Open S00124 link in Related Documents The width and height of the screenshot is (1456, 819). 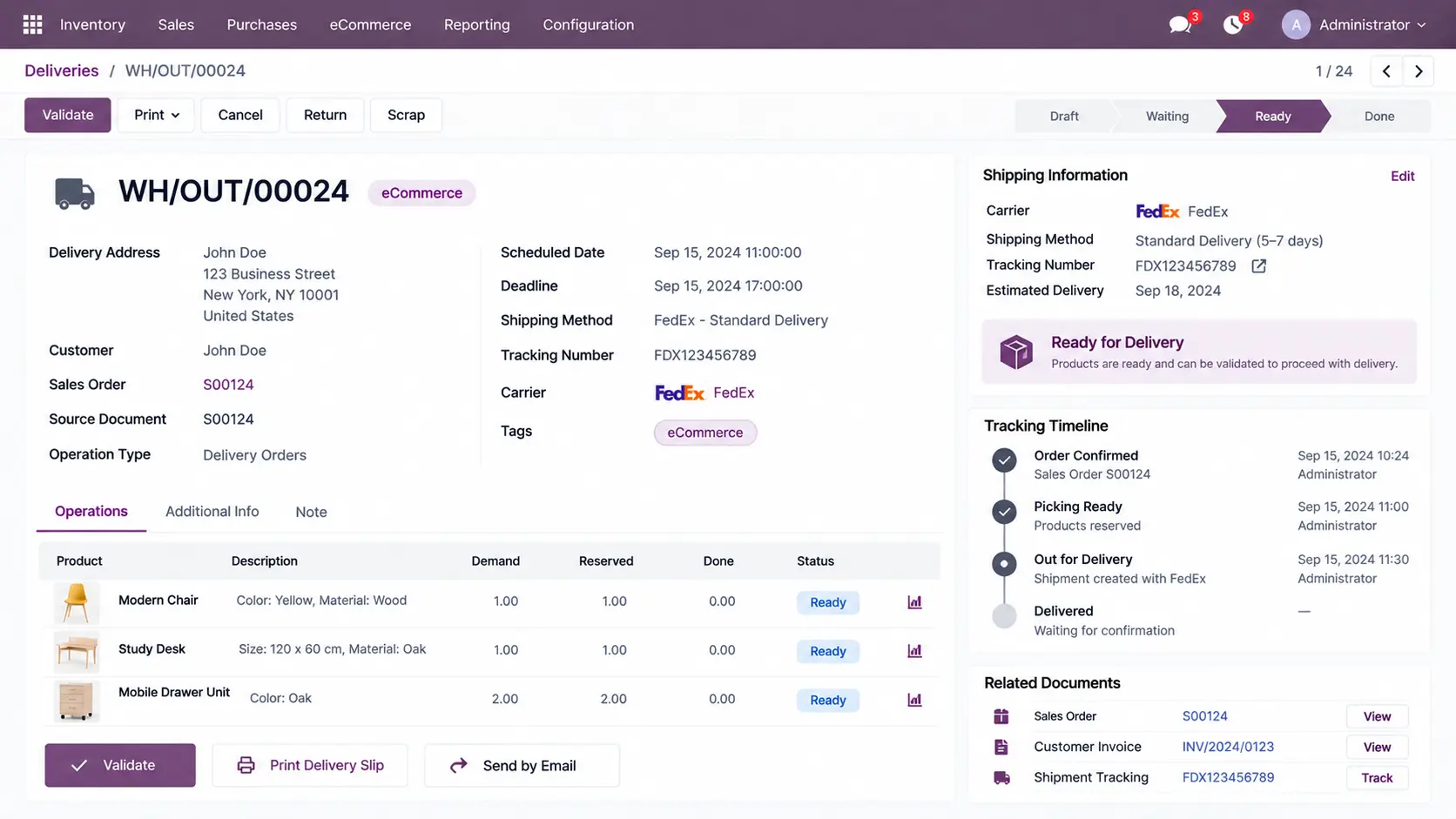coord(1204,716)
